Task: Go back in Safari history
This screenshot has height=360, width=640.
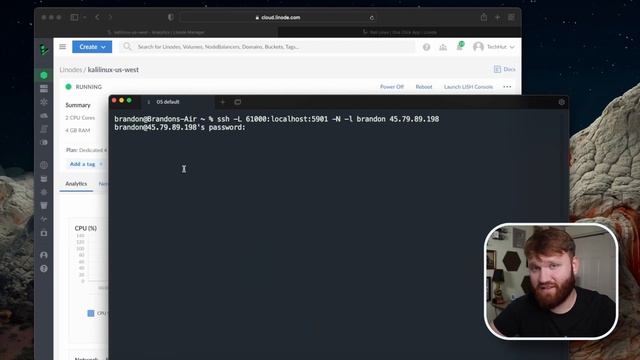Action: (97, 17)
